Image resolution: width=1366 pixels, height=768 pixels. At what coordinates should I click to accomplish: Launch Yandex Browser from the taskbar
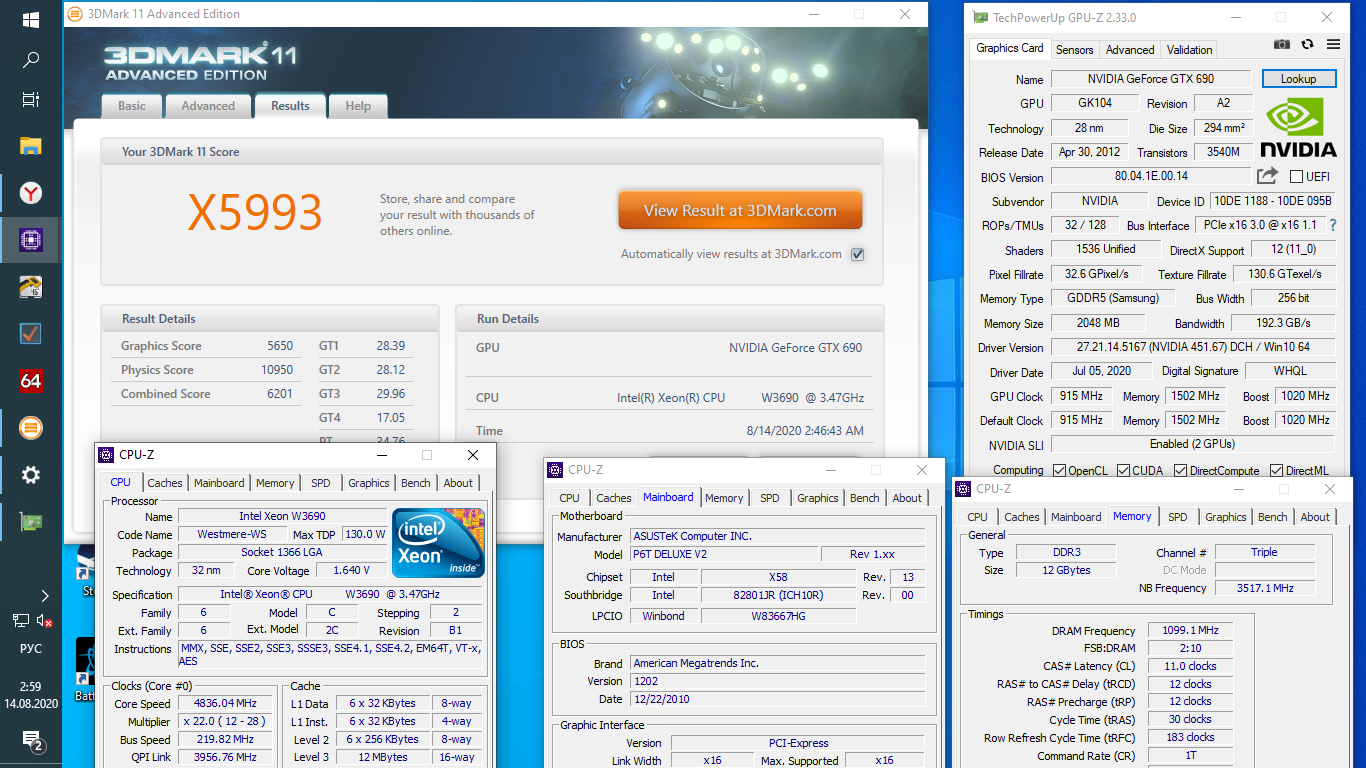tap(30, 192)
